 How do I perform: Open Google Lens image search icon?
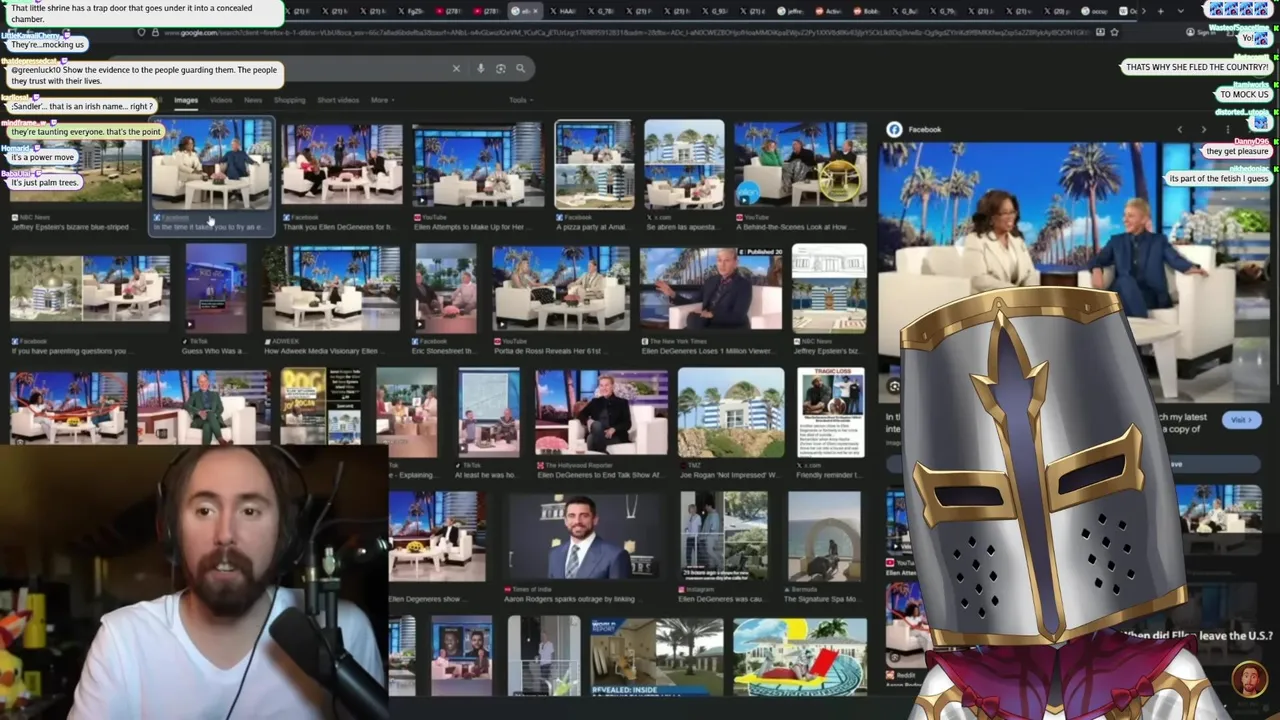coord(501,69)
